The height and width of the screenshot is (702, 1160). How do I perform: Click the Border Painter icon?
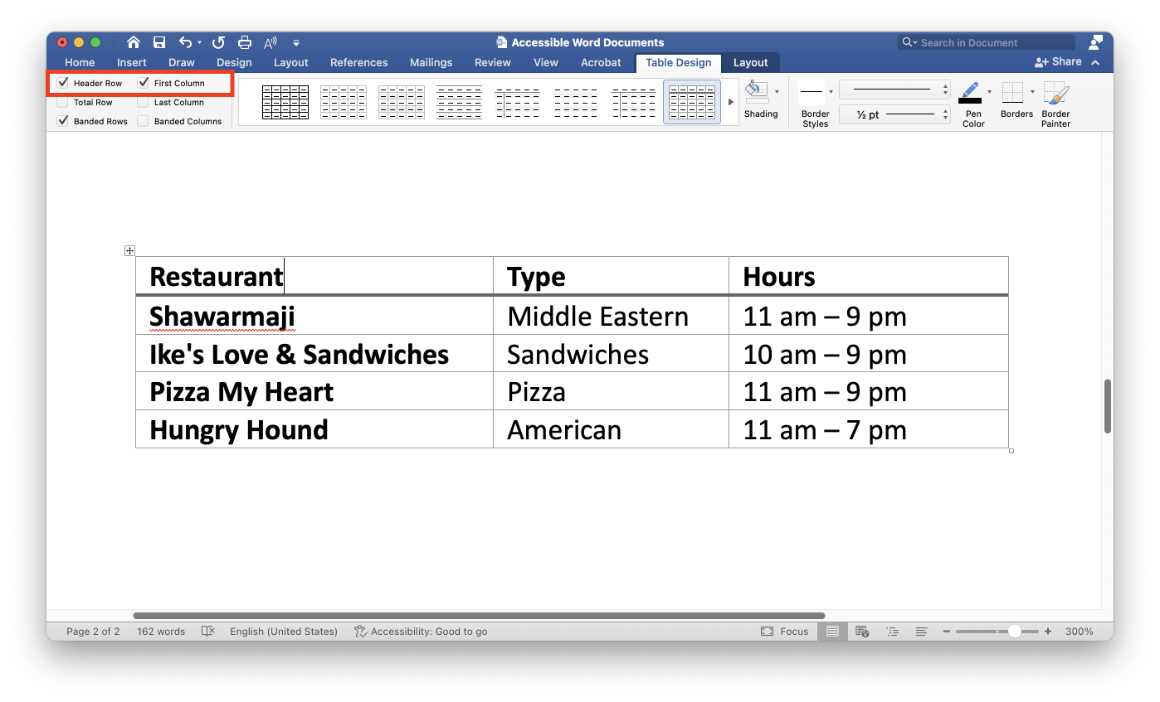(x=1055, y=95)
